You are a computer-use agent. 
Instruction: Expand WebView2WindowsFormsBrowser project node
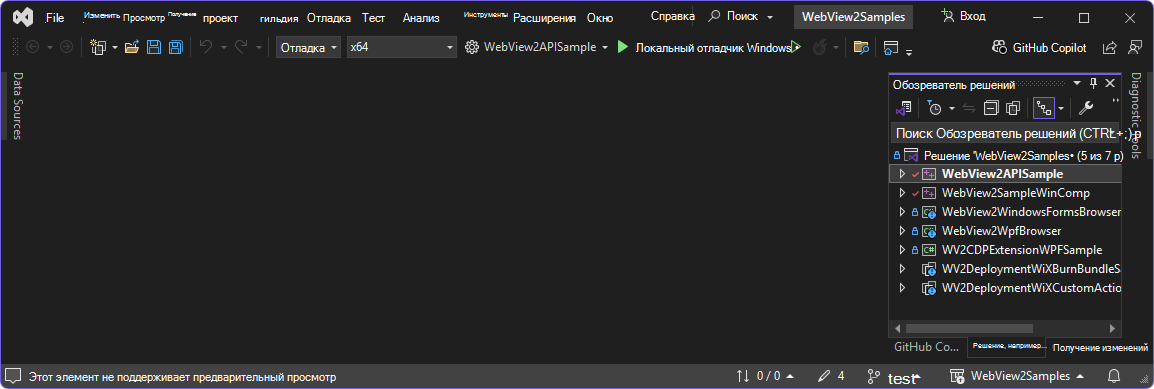902,213
